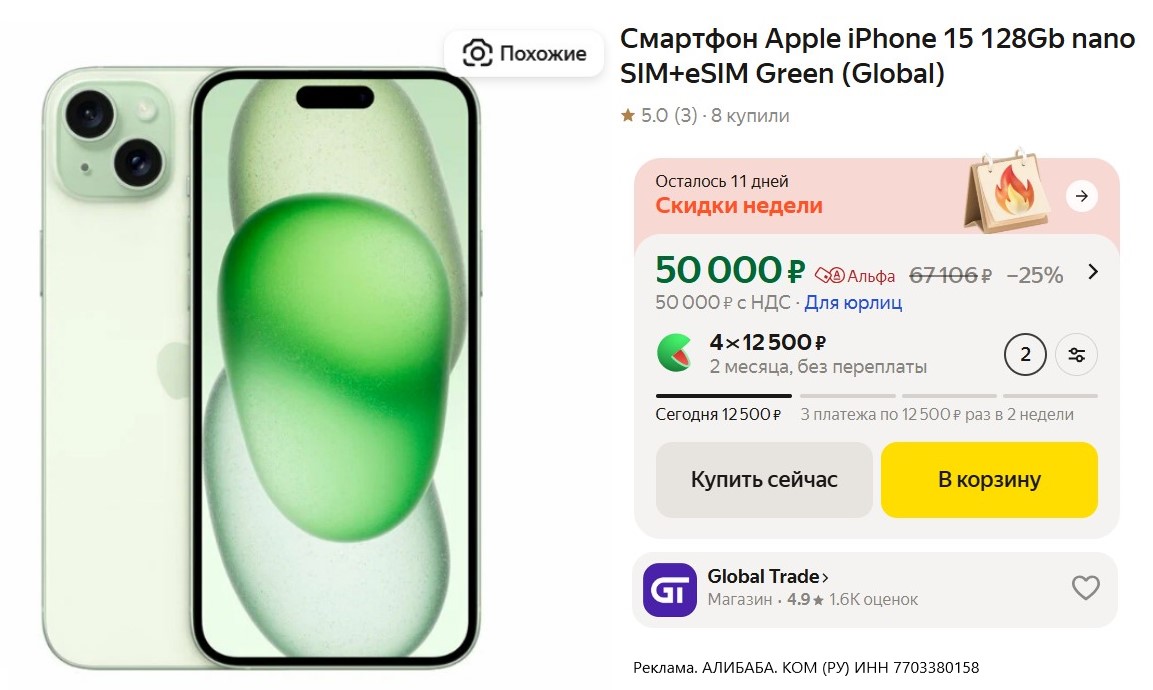Screen dimensions: 1153x690
Task: Expand price details chevron
Action: 1093,272
